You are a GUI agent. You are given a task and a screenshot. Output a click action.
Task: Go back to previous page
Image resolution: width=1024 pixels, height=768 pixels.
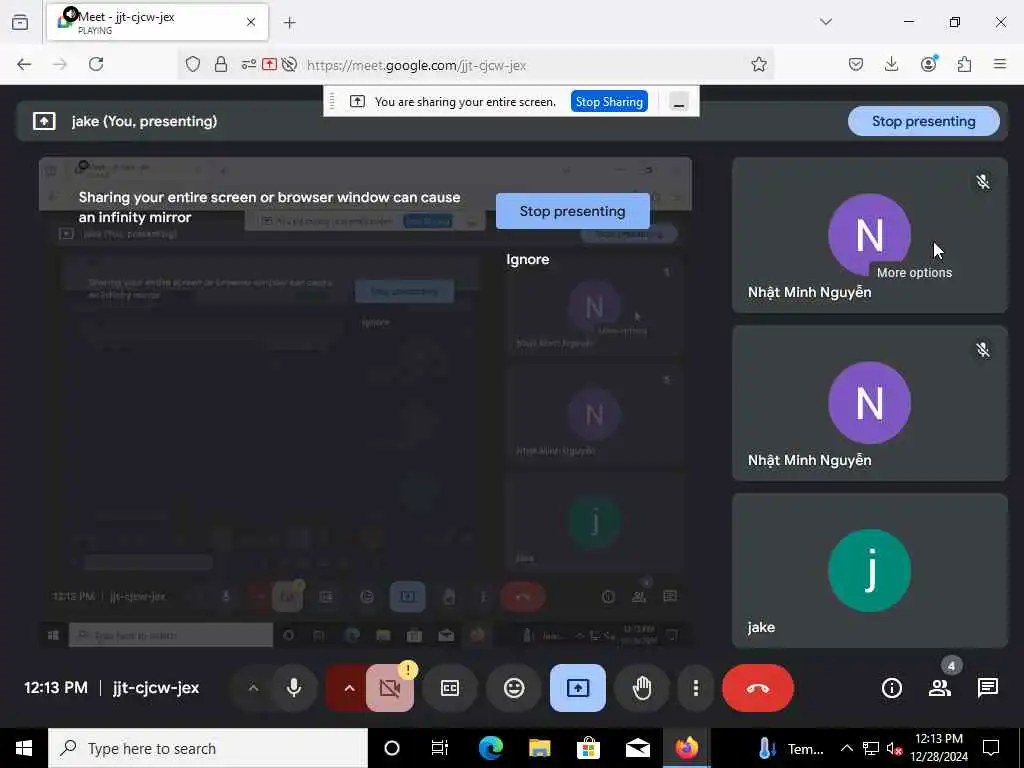24,64
